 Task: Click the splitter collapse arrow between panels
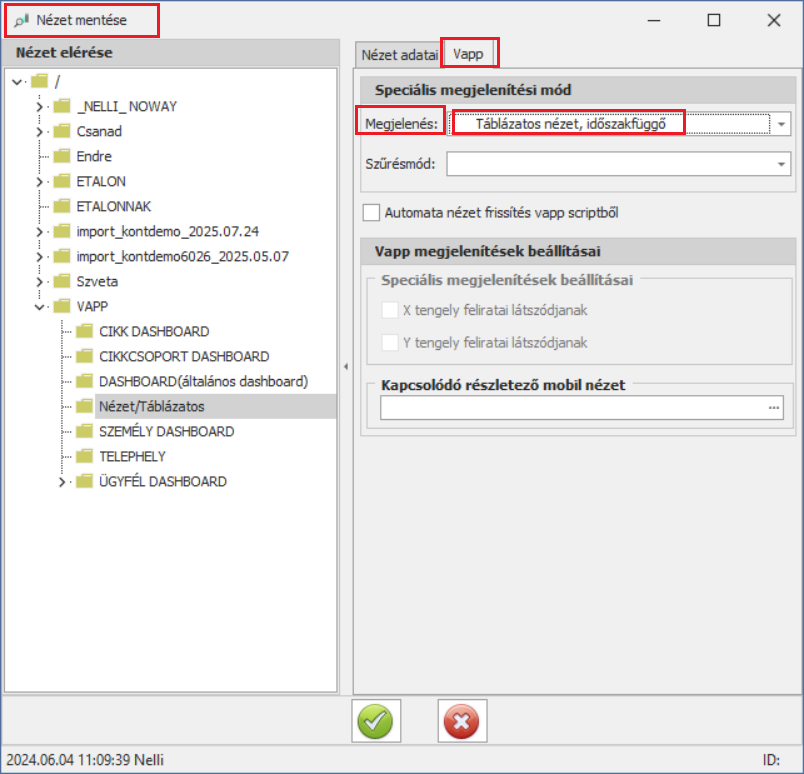pyautogui.click(x=345, y=366)
